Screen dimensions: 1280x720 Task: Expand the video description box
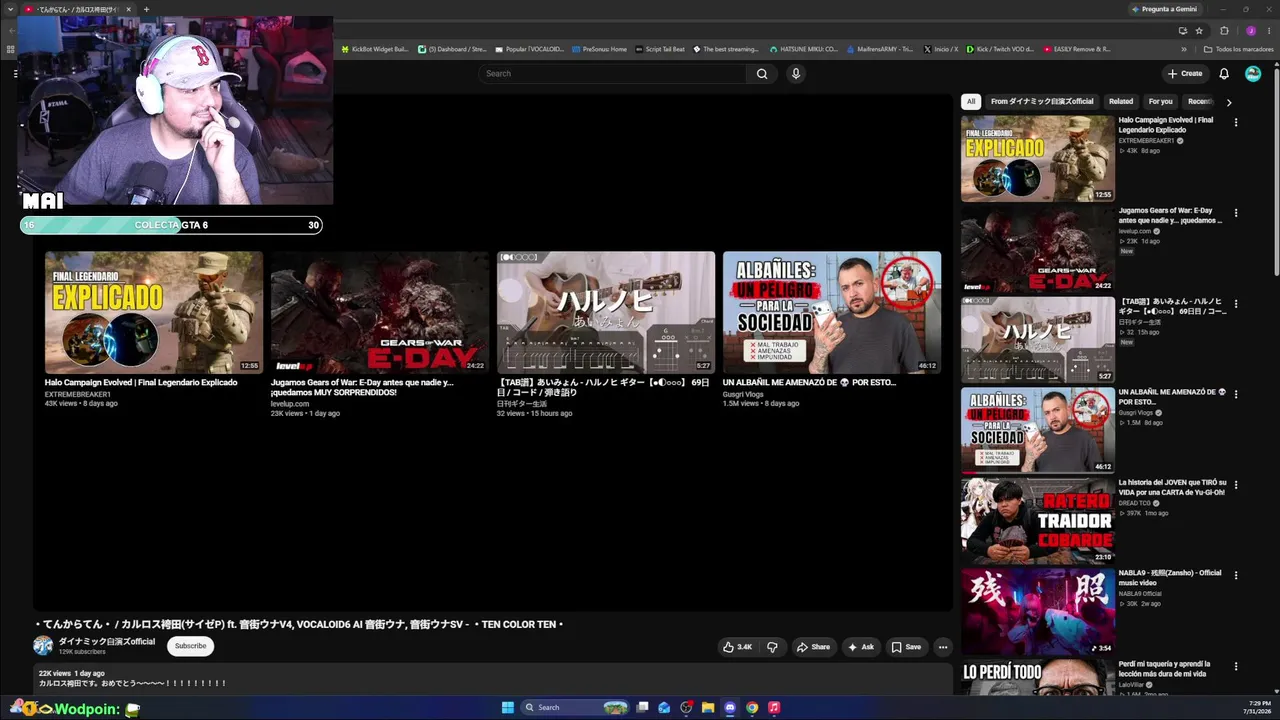(x=493, y=679)
